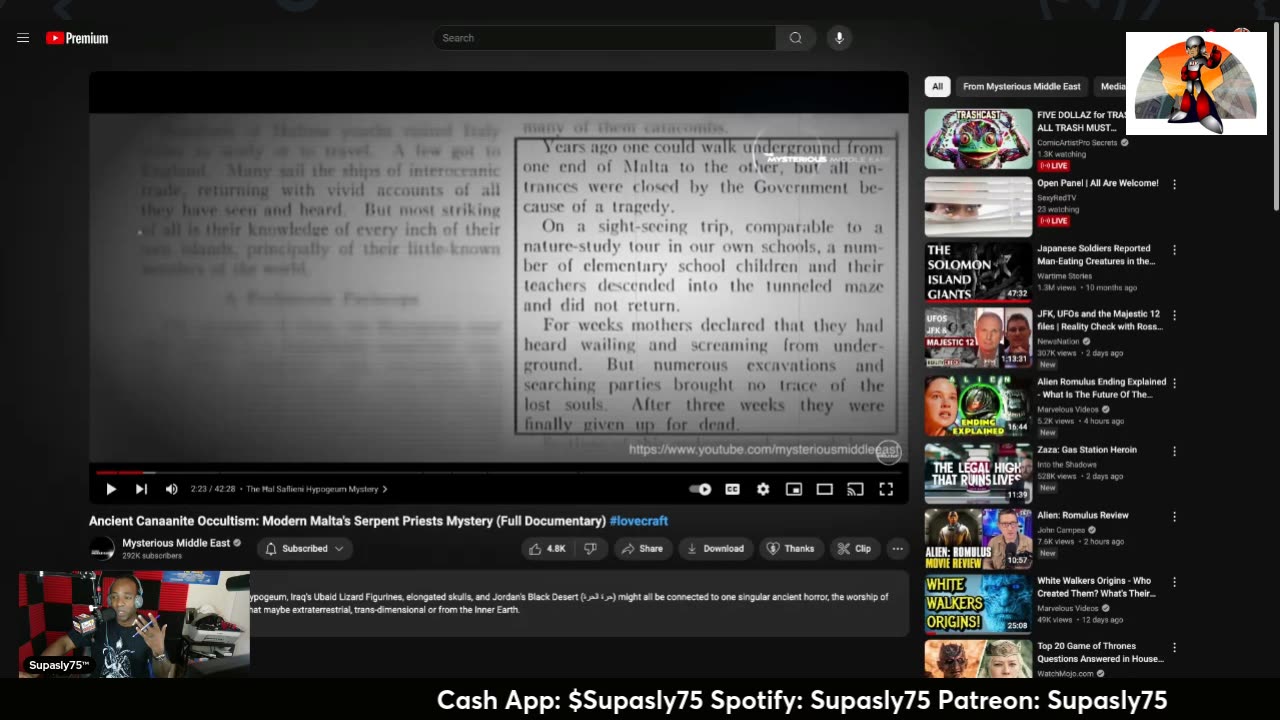The width and height of the screenshot is (1280, 720).
Task: Go to YouTube Premium home logo
Action: [x=77, y=38]
